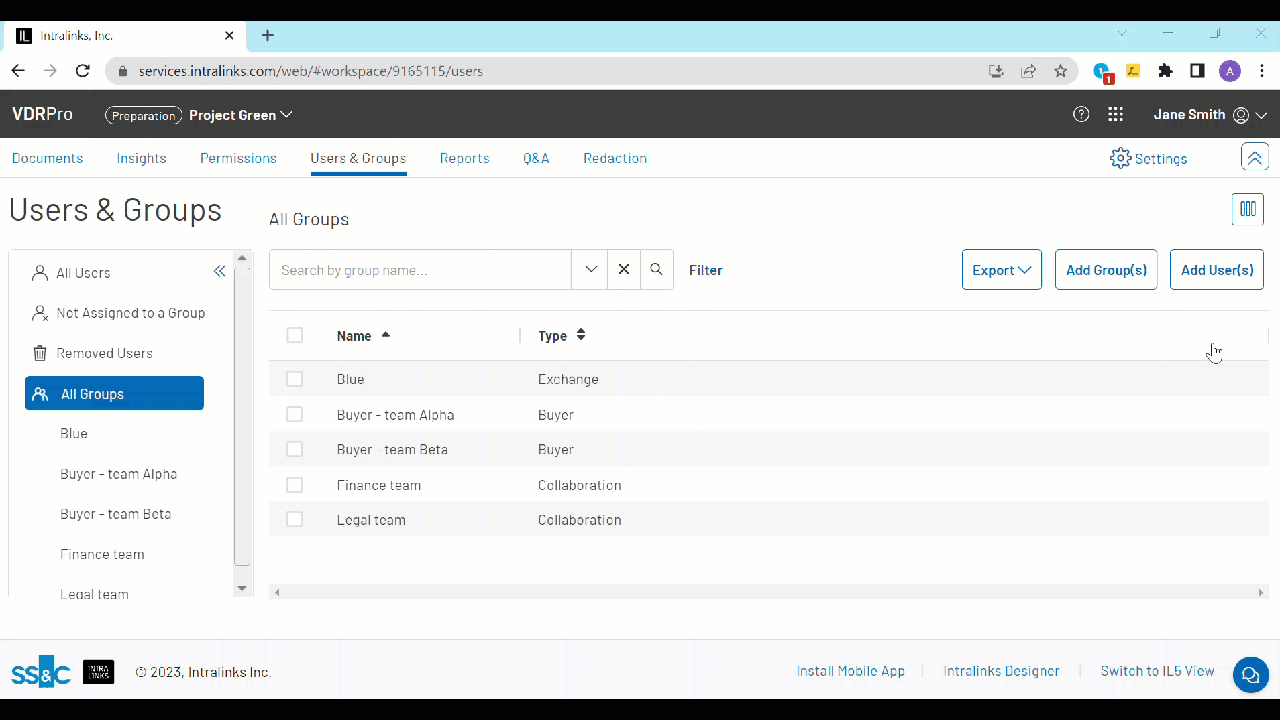This screenshot has height=720, width=1280.
Task: Check the Finance team row checkbox
Action: coord(294,485)
